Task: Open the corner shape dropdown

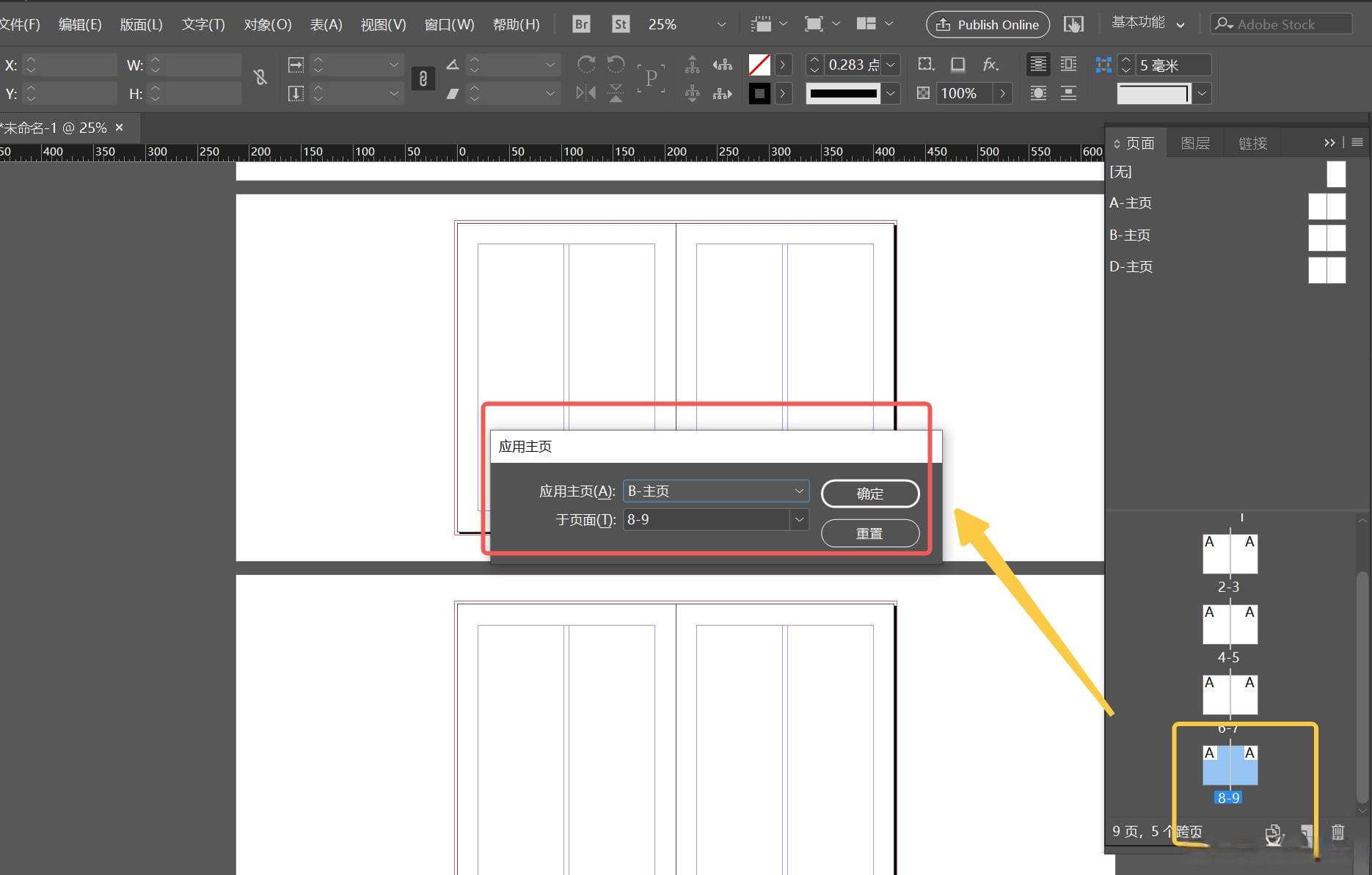Action: (x=1202, y=93)
